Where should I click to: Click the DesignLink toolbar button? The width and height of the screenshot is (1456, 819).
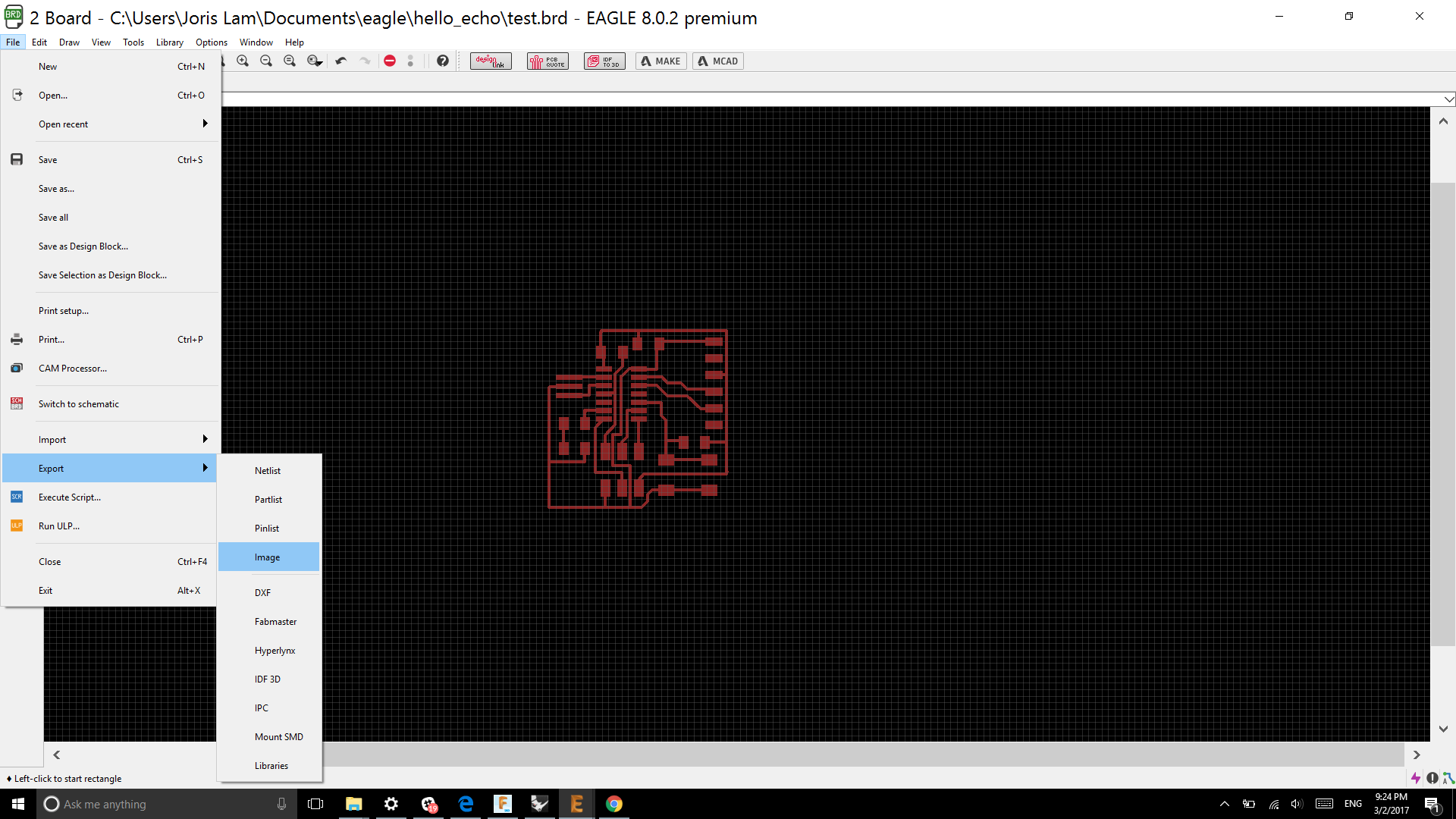point(491,61)
